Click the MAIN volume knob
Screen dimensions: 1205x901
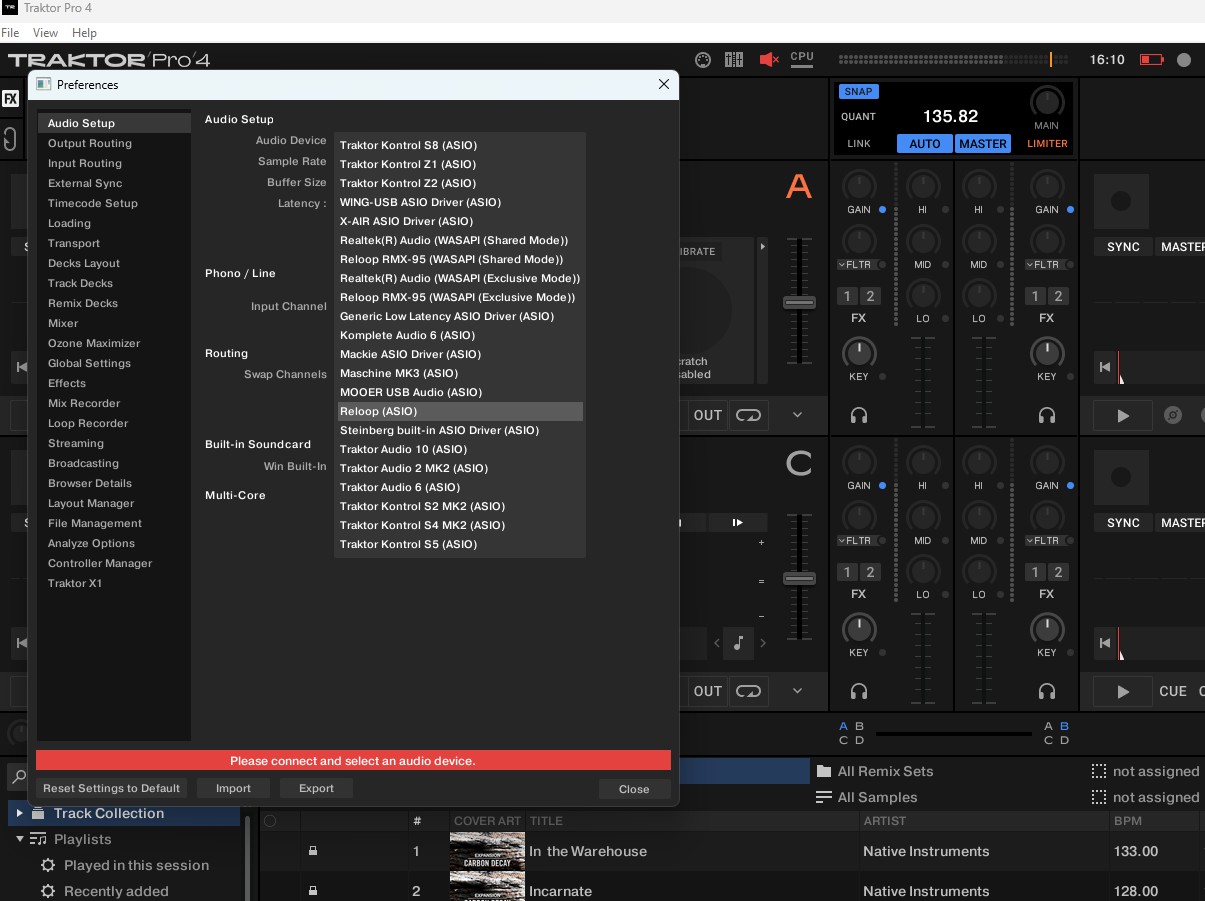coord(1047,101)
